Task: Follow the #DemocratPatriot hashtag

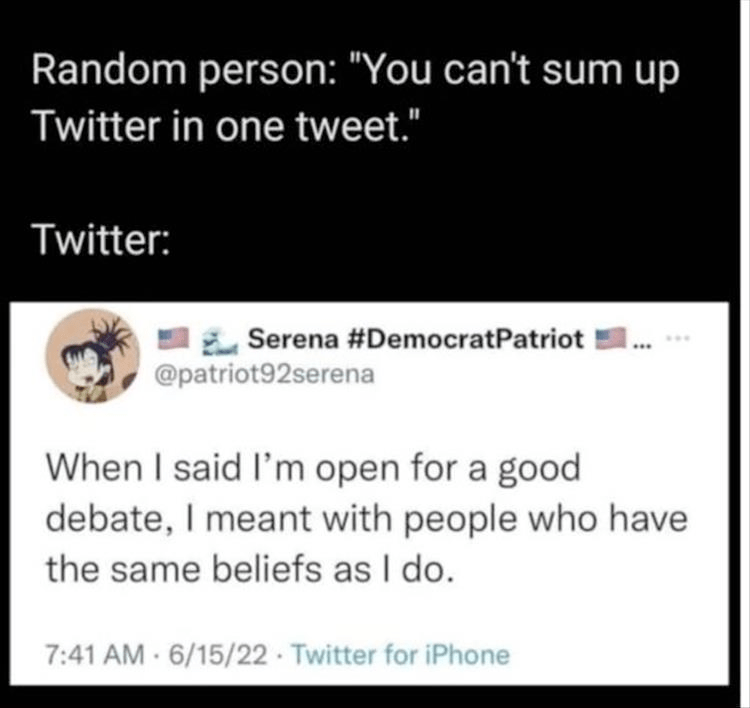Action: 463,339
